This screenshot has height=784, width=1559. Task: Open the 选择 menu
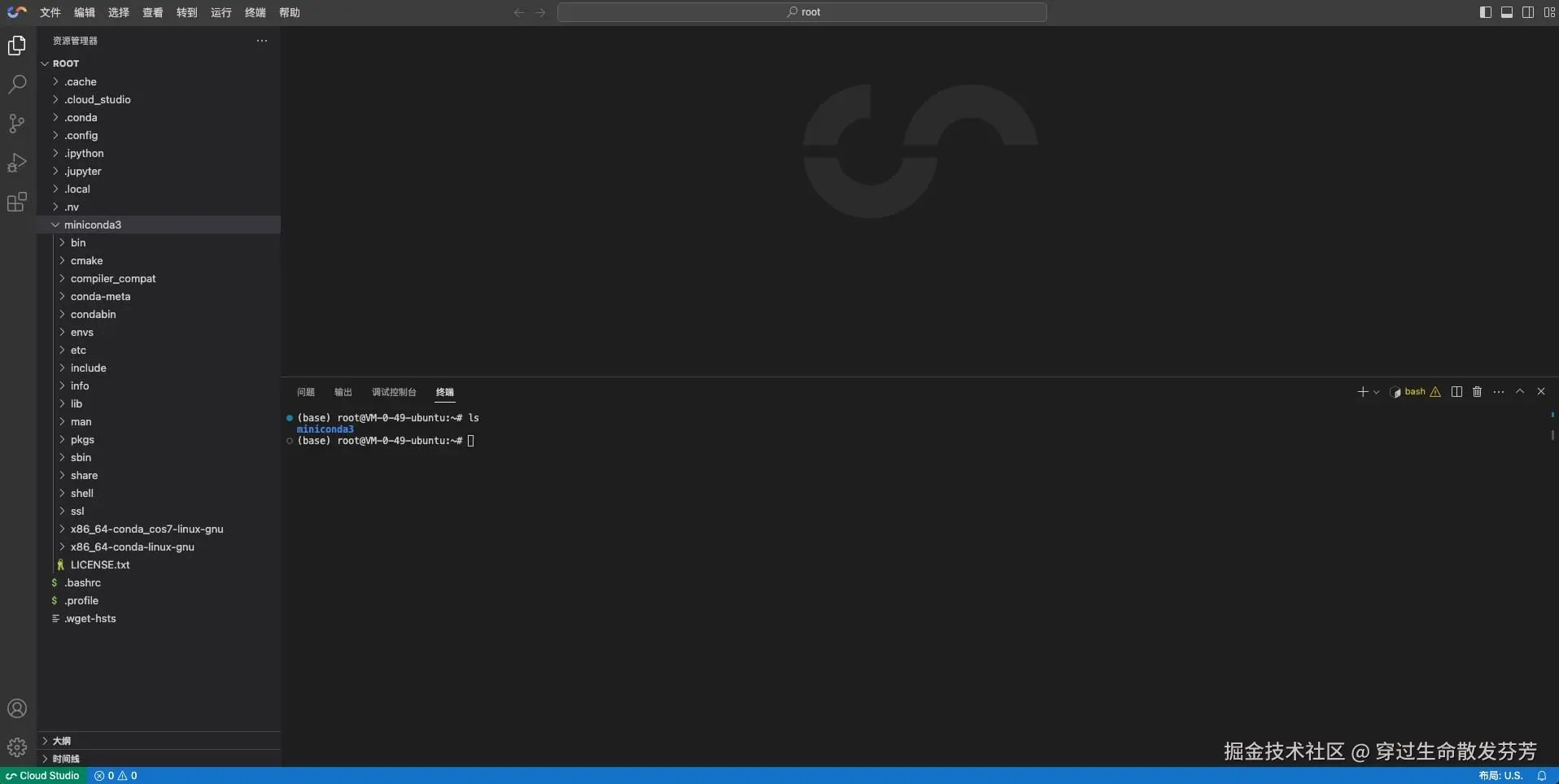[119, 12]
